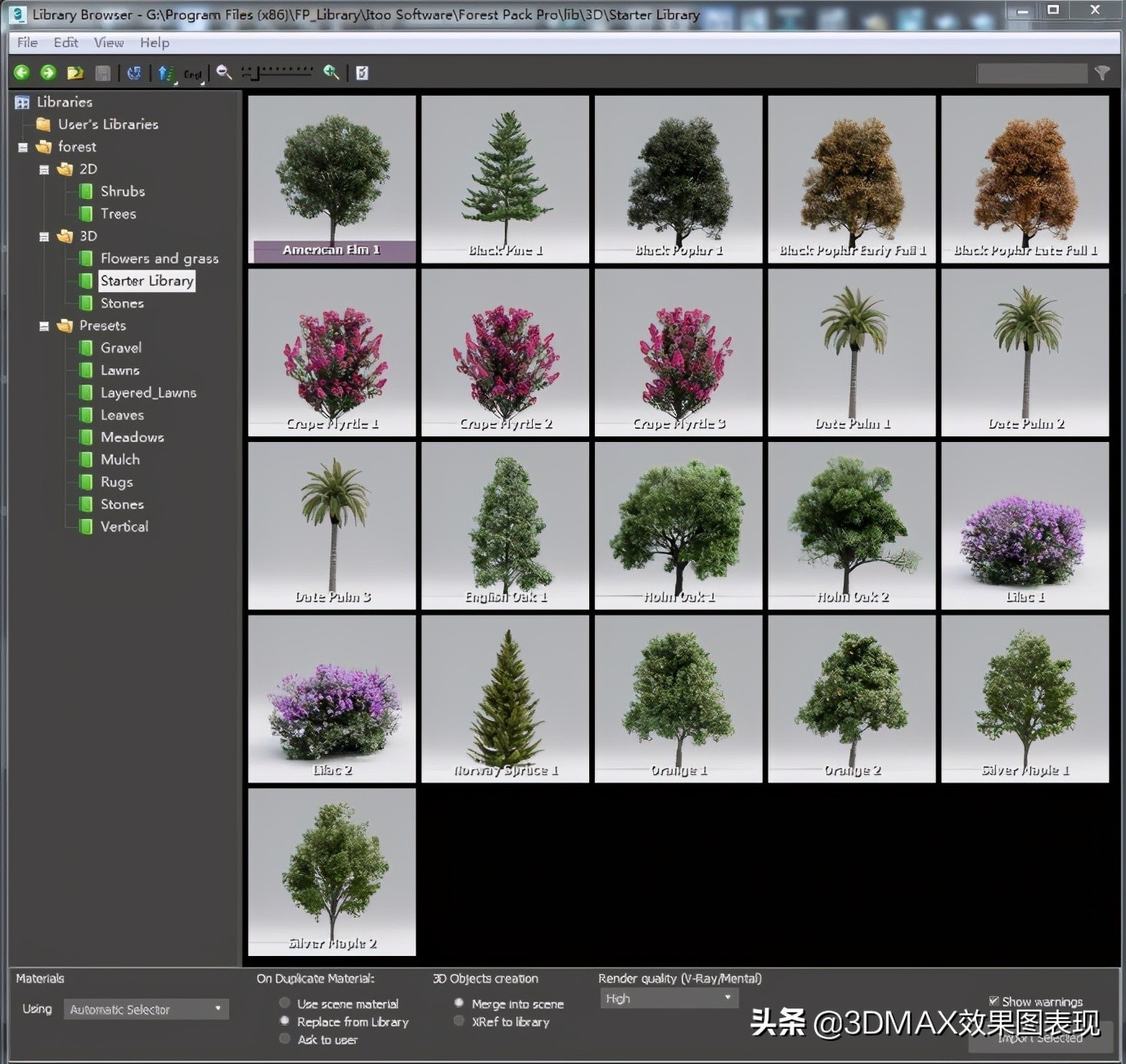
Task: Click the green forward navigation arrow
Action: click(48, 73)
